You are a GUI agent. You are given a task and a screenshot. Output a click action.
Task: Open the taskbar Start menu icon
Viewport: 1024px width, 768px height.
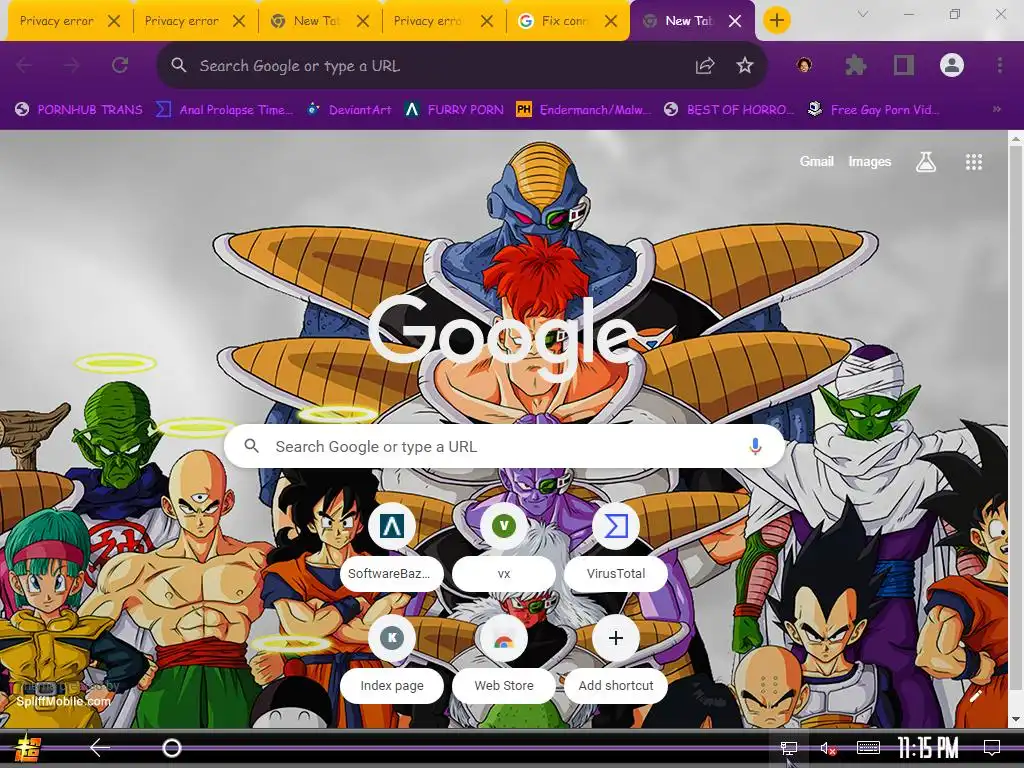(x=27, y=748)
